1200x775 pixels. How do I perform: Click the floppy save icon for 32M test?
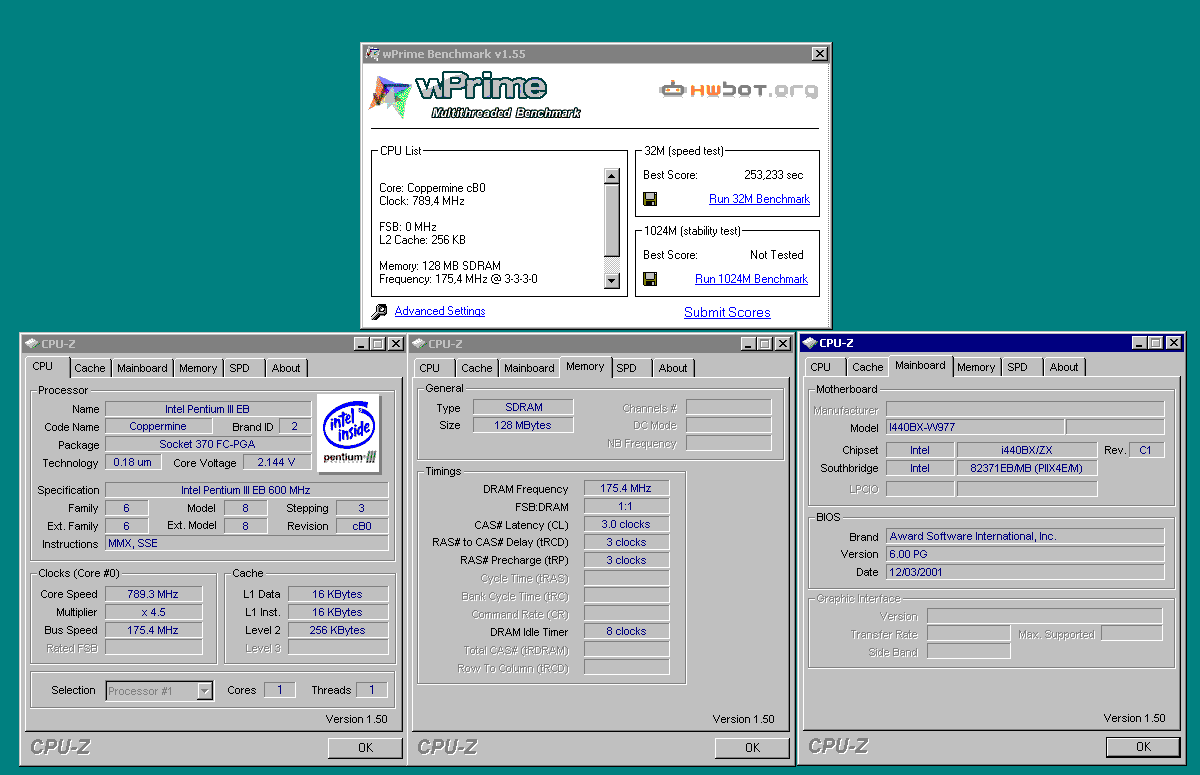(x=650, y=199)
